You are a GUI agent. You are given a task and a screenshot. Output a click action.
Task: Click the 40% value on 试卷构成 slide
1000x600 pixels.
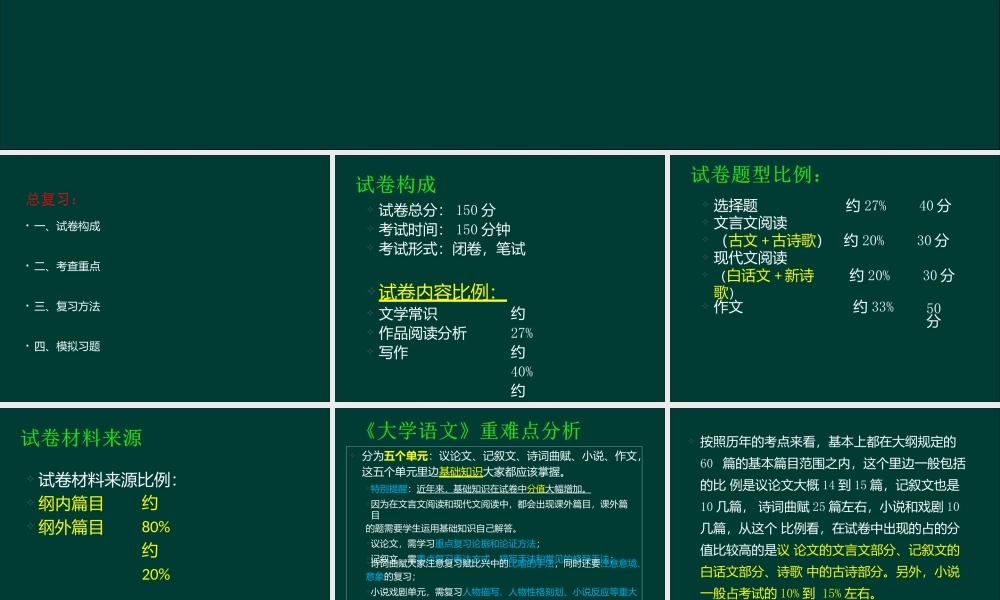pyautogui.click(x=522, y=372)
